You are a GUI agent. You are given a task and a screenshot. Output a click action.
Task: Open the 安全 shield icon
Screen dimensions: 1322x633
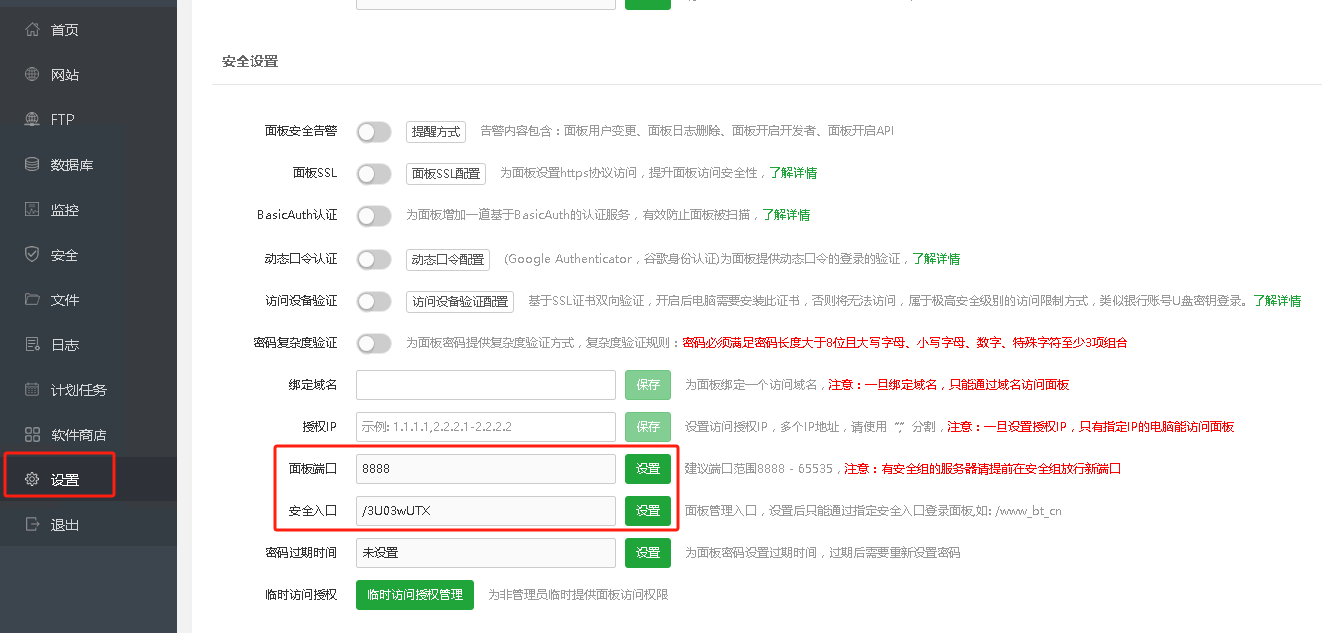pos(32,255)
